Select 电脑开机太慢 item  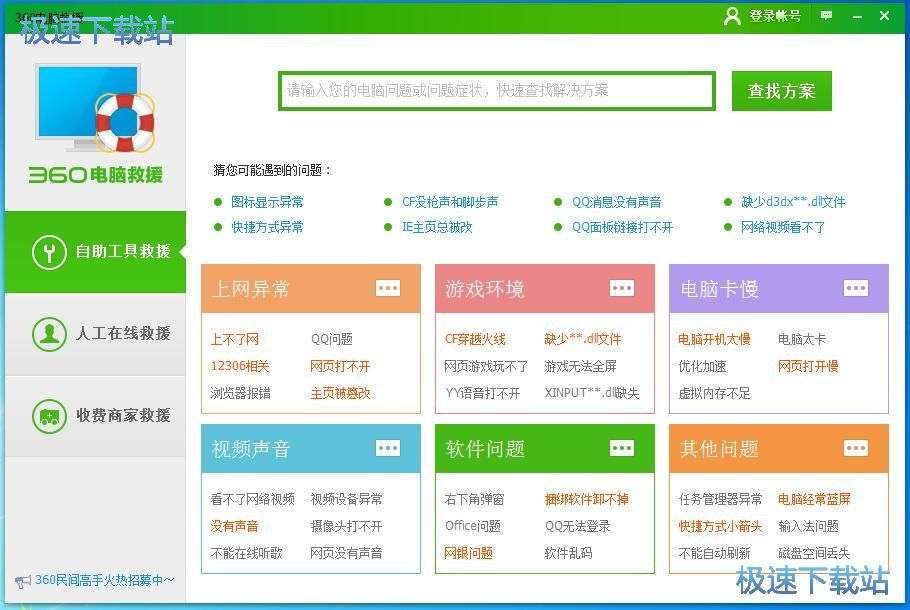(x=714, y=339)
